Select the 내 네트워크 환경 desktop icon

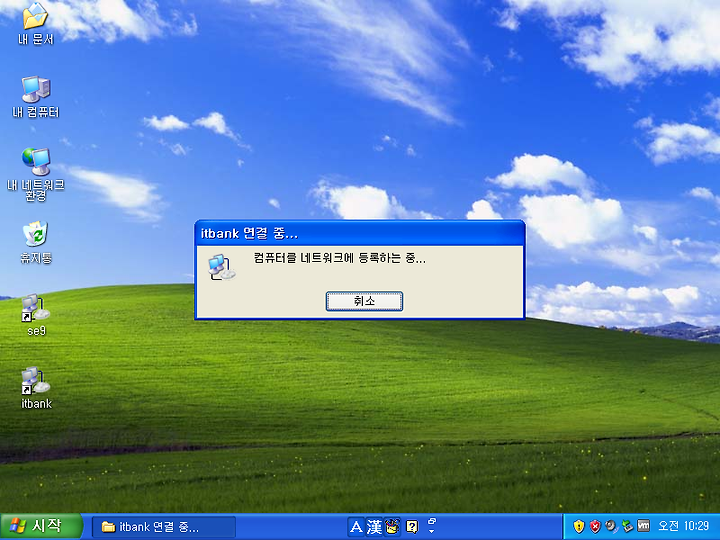(x=35, y=174)
